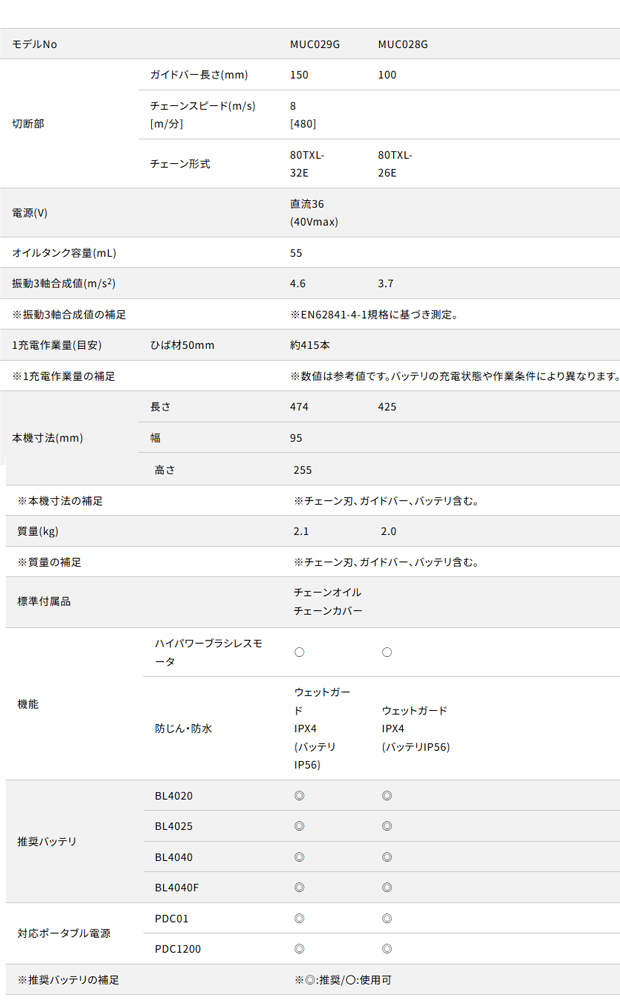Click the MUC029G double-circle mark for BL4040
The width and height of the screenshot is (620, 1000).
298,857
